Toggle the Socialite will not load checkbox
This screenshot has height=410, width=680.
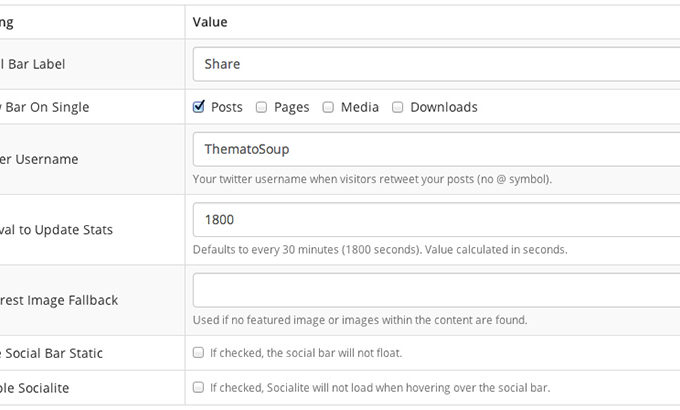tap(199, 388)
